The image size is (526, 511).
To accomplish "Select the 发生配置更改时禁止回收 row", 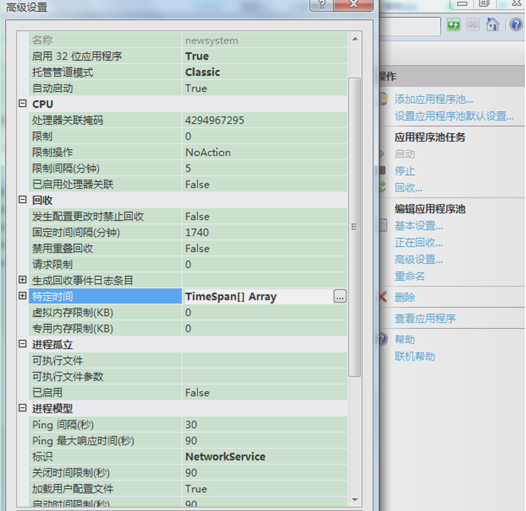I will pyautogui.click(x=188, y=216).
